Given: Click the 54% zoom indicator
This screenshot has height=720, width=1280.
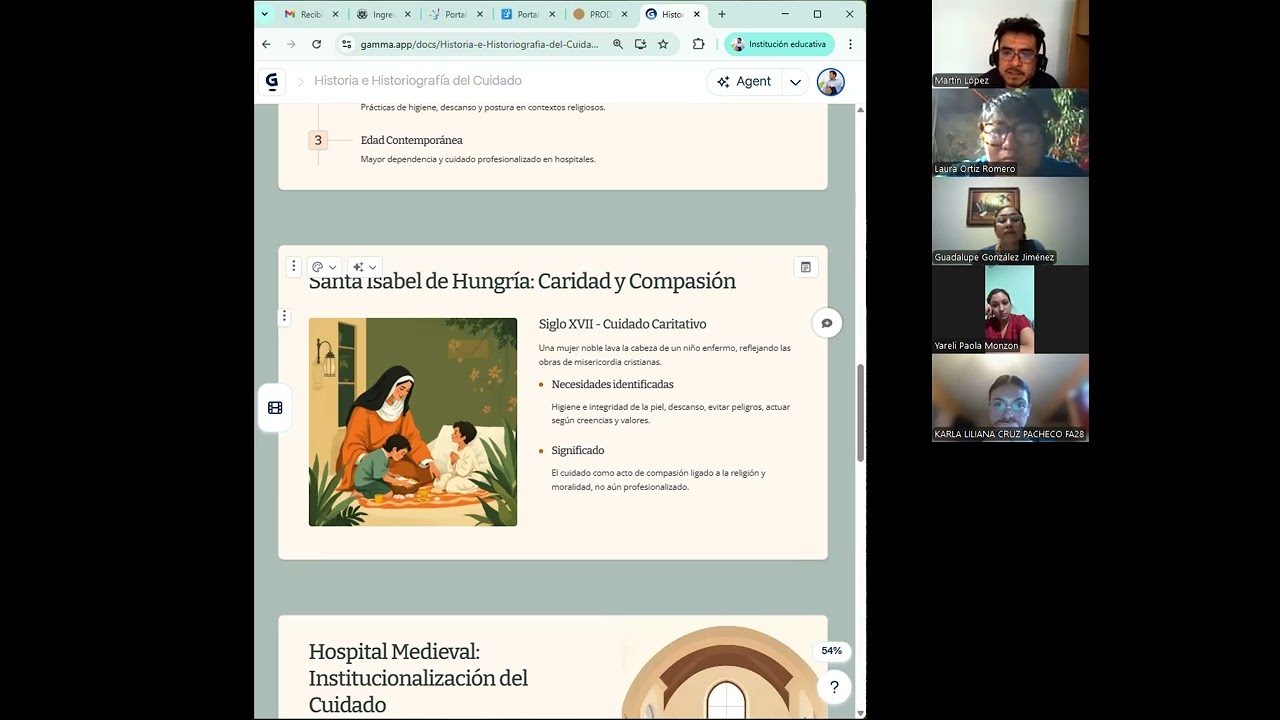Looking at the screenshot, I should (832, 651).
